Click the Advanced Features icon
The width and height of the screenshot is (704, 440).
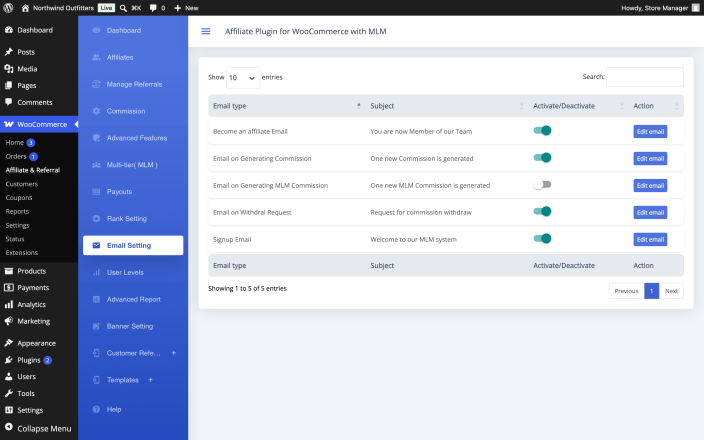tap(96, 138)
